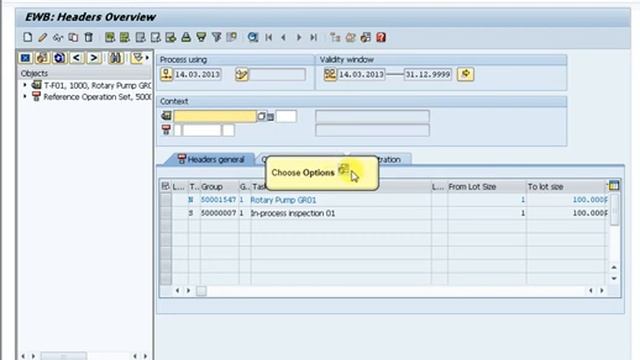Click the validity end date 31.12.9999 field
Screen dimensions: 640x360
coord(427,74)
